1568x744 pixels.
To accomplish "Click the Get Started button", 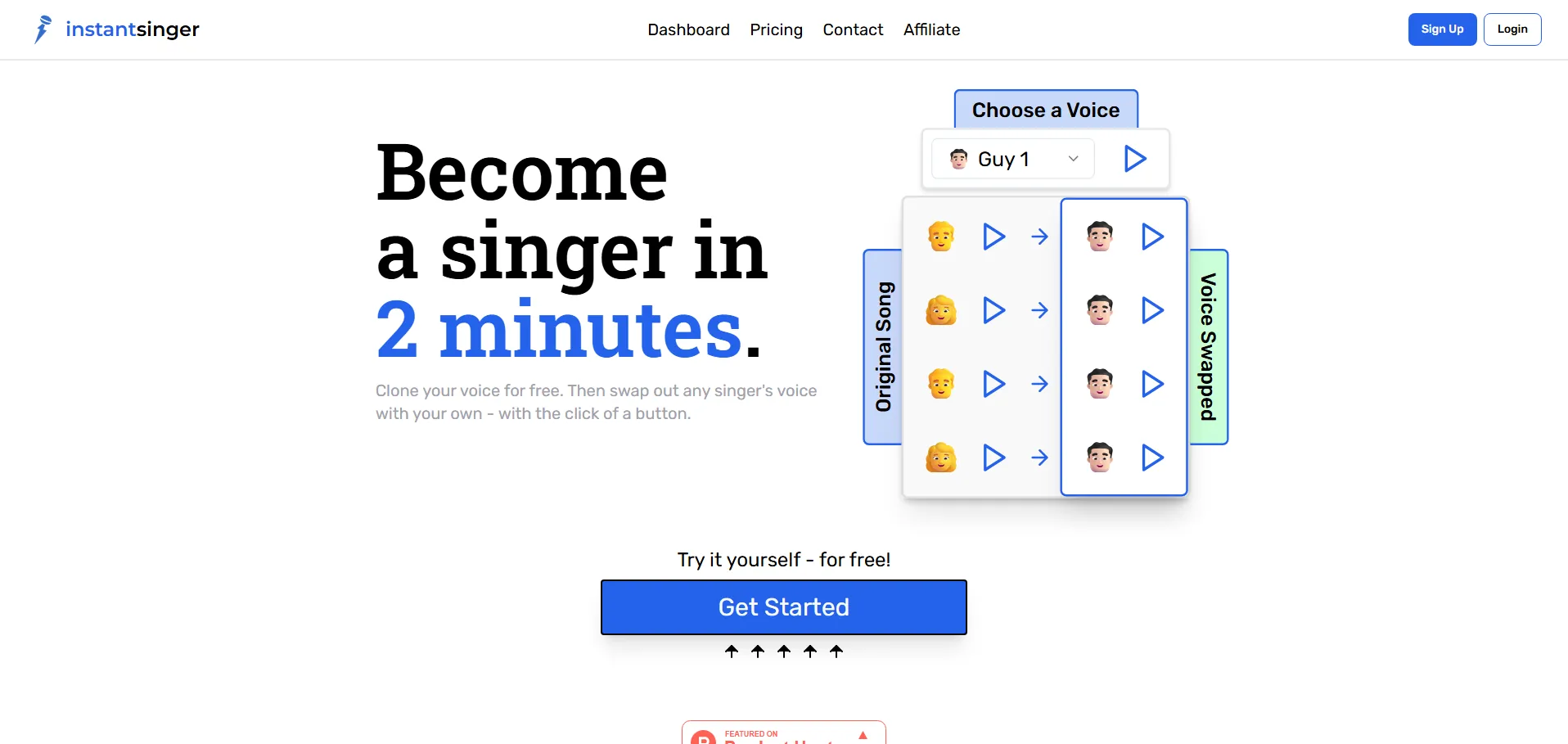I will (x=784, y=607).
